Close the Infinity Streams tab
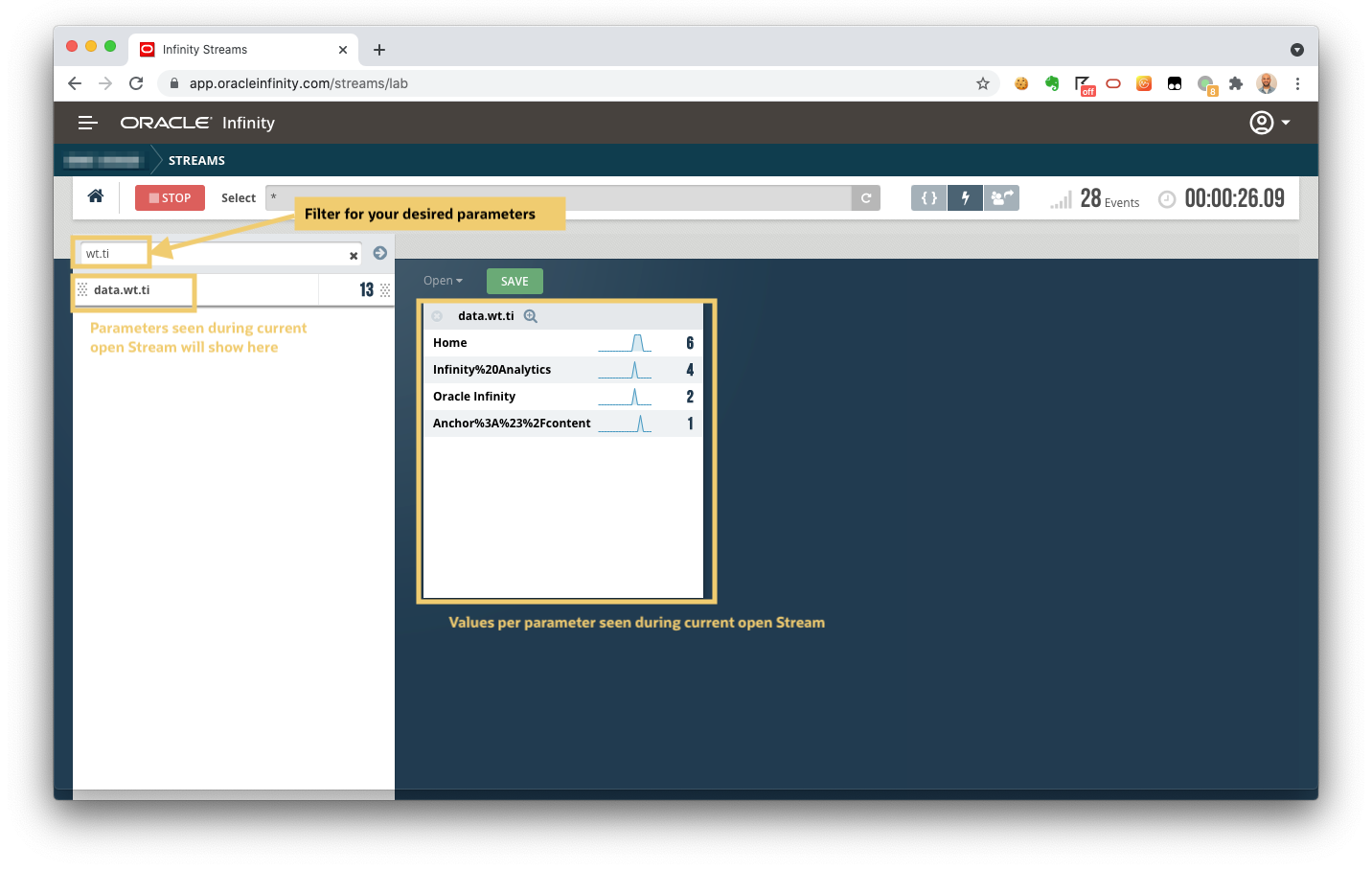1372x871 pixels. pyautogui.click(x=343, y=50)
